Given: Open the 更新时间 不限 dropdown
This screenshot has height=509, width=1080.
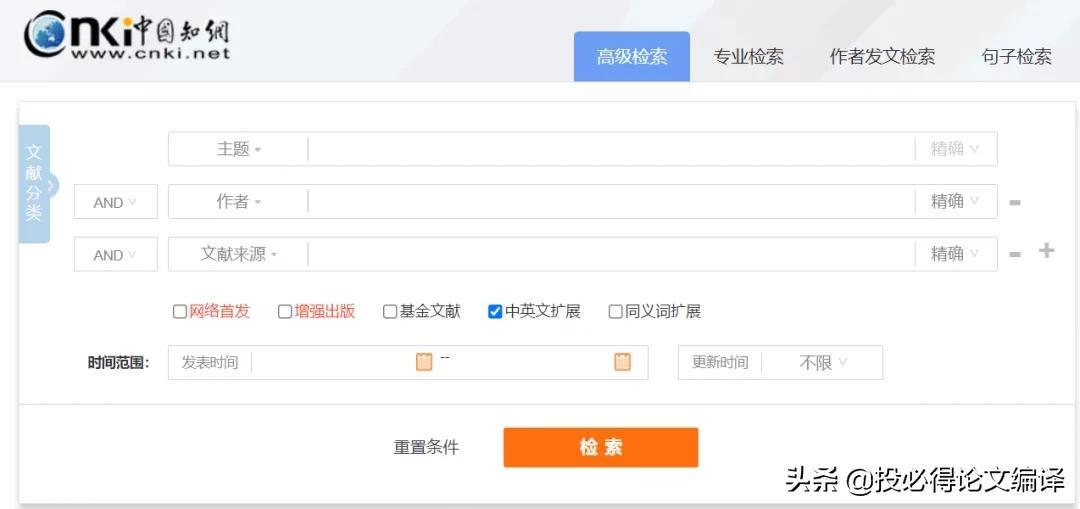Looking at the screenshot, I should 822,362.
